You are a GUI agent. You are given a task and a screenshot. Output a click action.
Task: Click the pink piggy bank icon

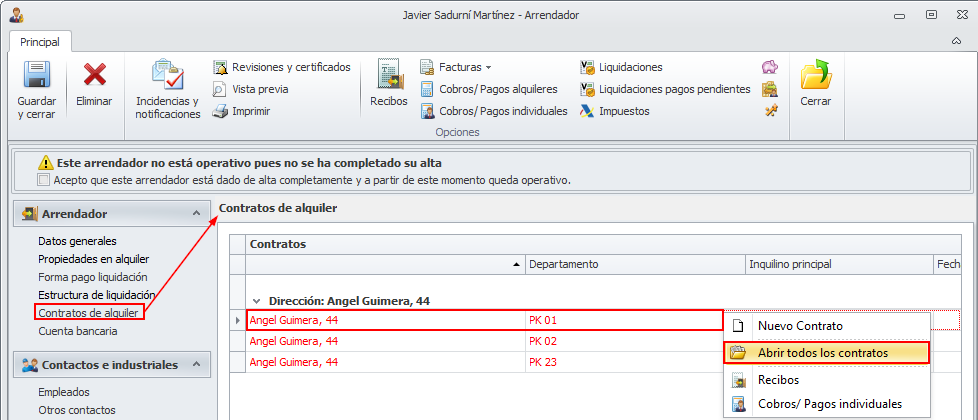click(x=770, y=67)
